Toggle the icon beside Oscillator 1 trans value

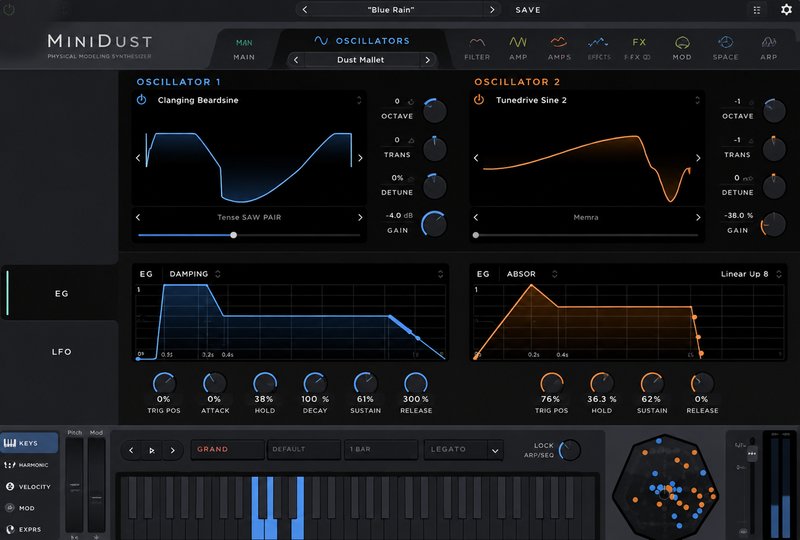(411, 140)
